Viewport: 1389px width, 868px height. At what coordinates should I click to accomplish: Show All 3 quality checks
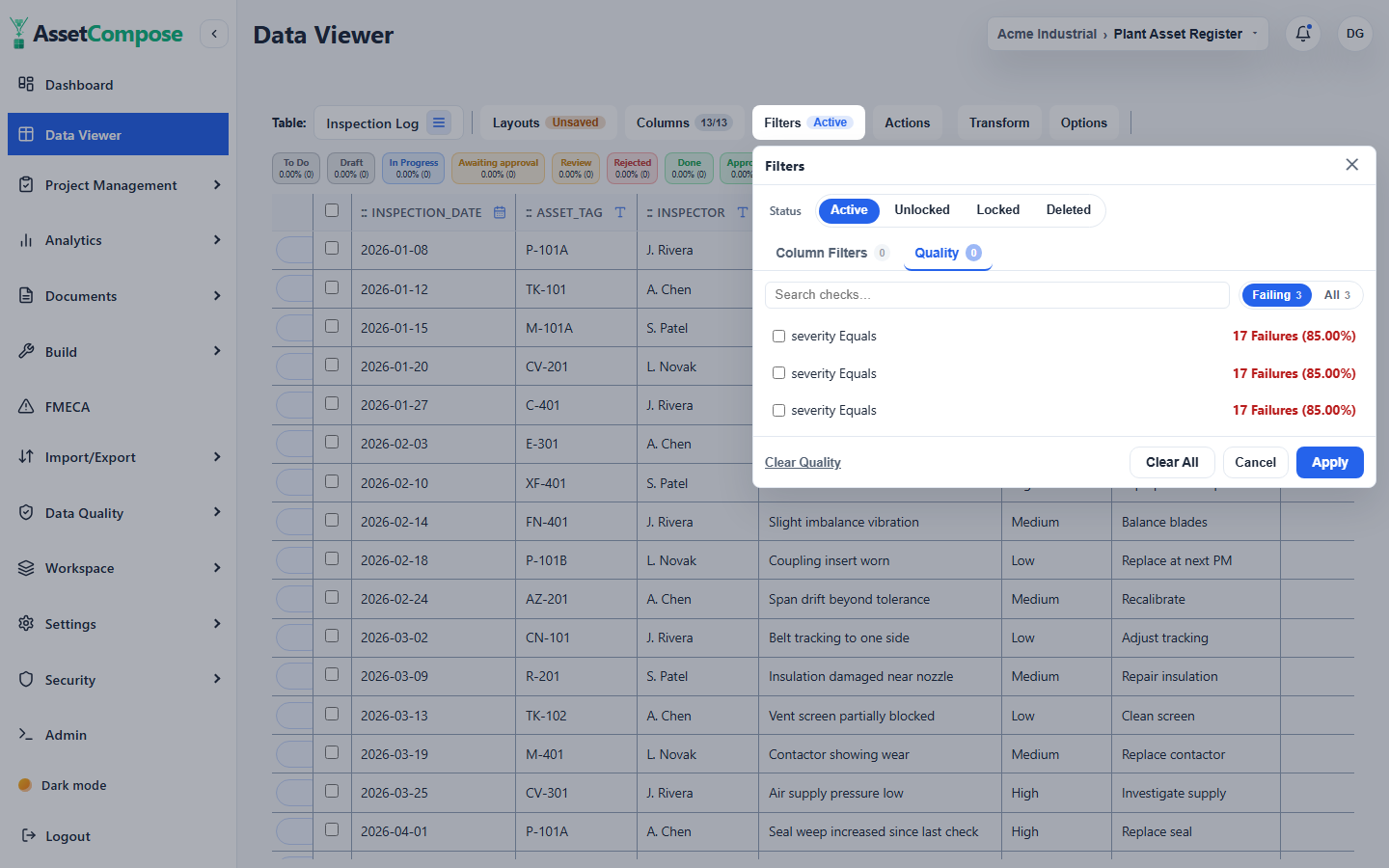point(1337,295)
